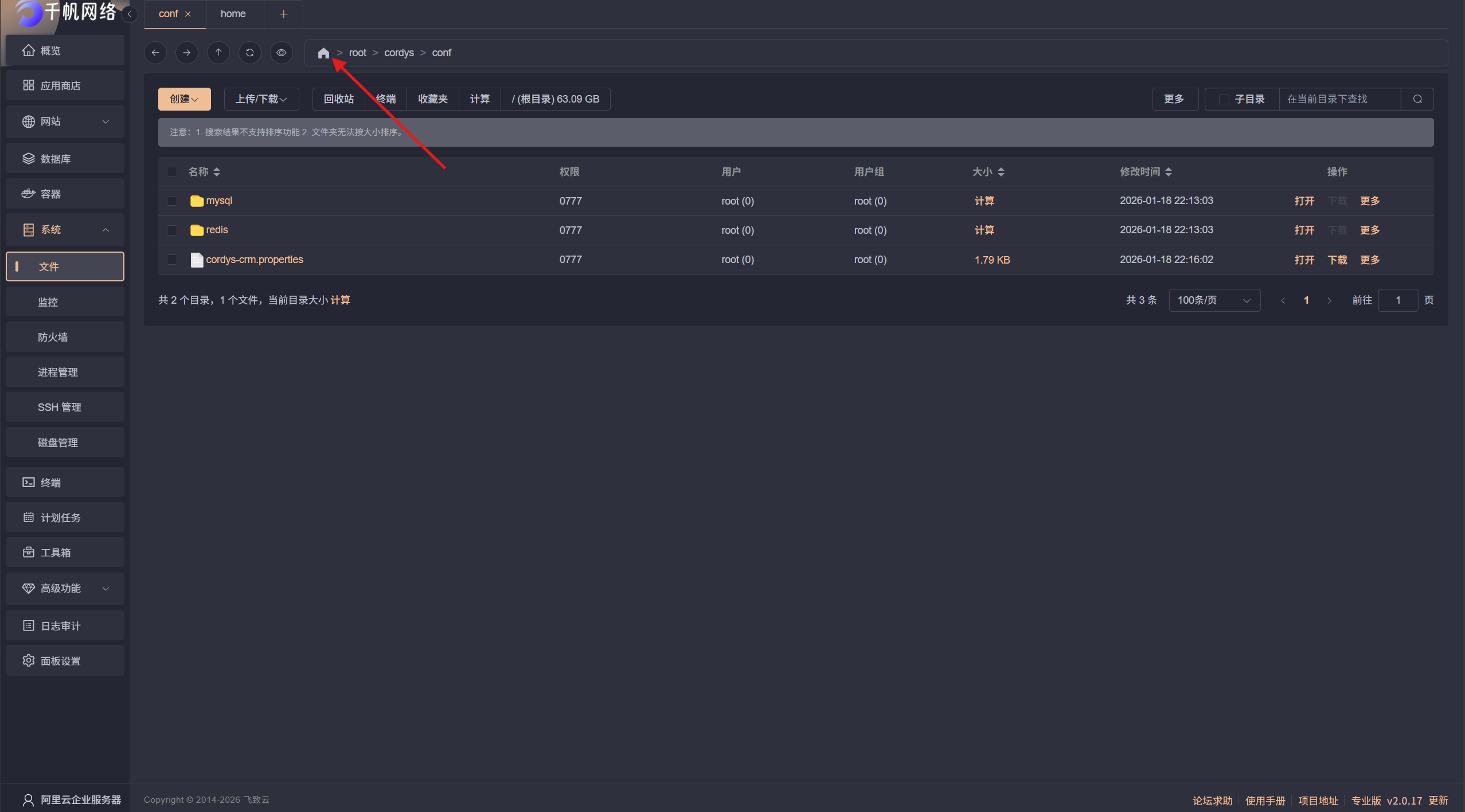Click the home icon in the breadcrumb path
1465x812 pixels.
coord(323,53)
